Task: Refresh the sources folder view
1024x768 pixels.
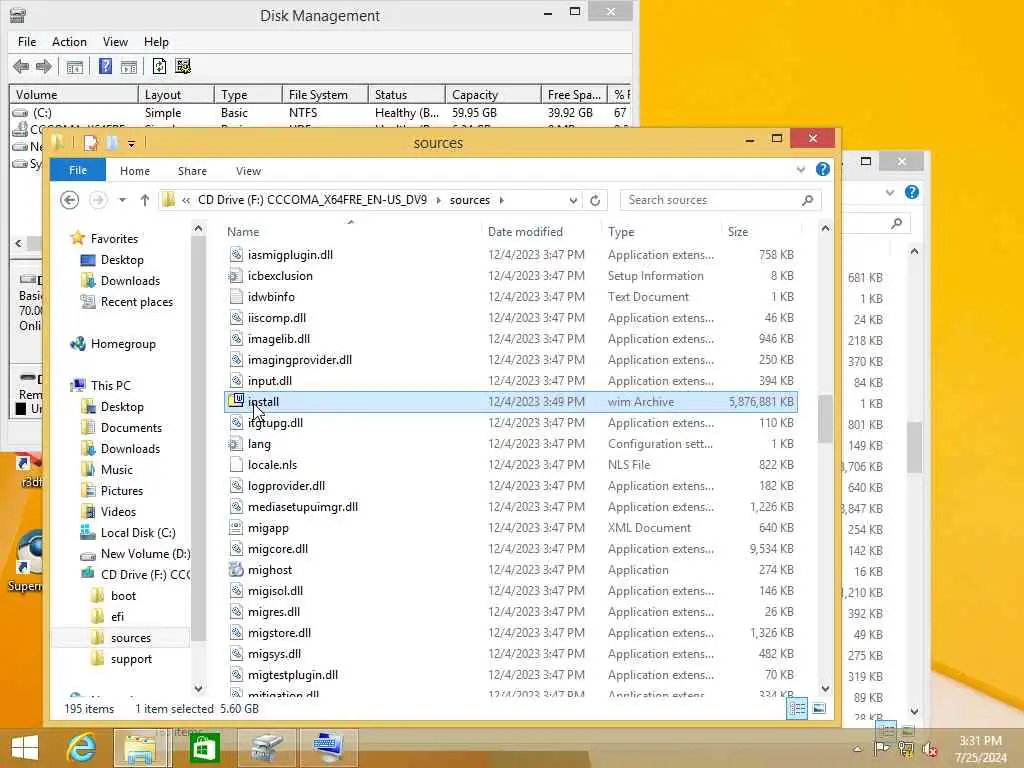Action: click(x=595, y=200)
